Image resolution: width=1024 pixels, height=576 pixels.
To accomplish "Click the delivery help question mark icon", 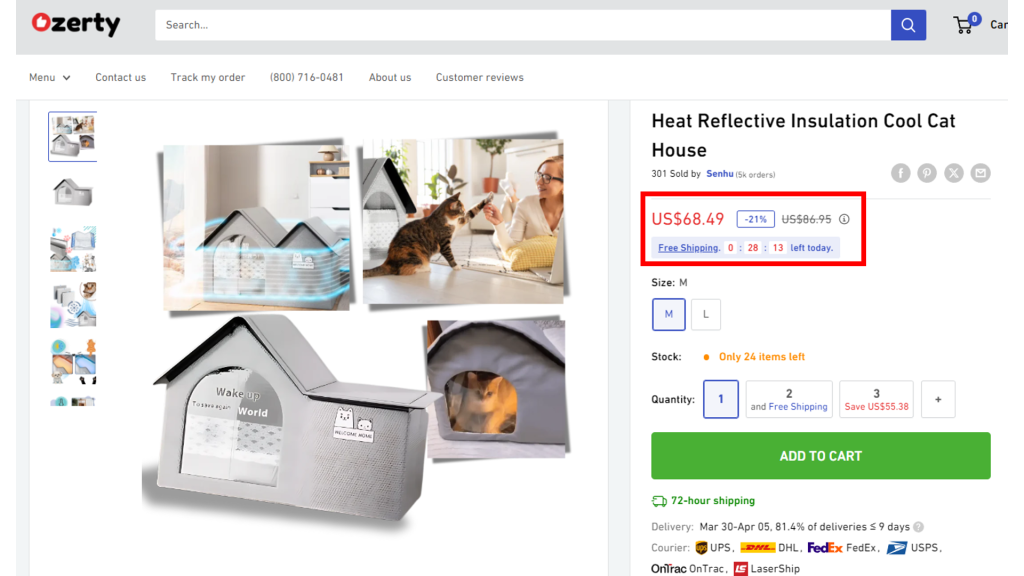I will pos(919,527).
